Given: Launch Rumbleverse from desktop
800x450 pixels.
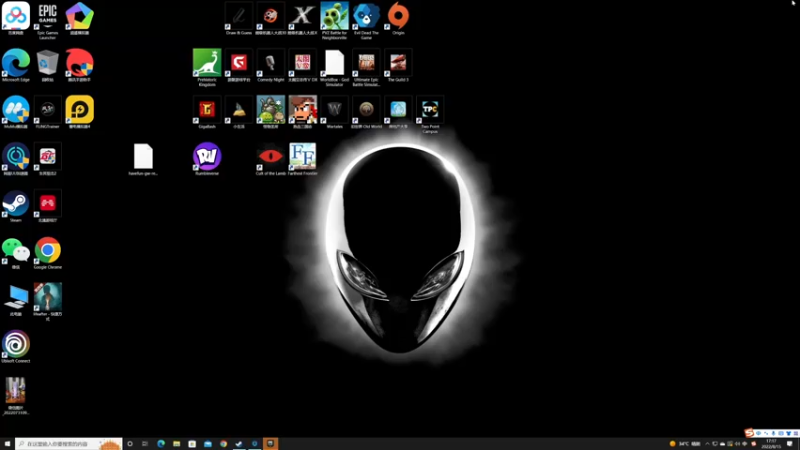Looking at the screenshot, I should pos(207,159).
